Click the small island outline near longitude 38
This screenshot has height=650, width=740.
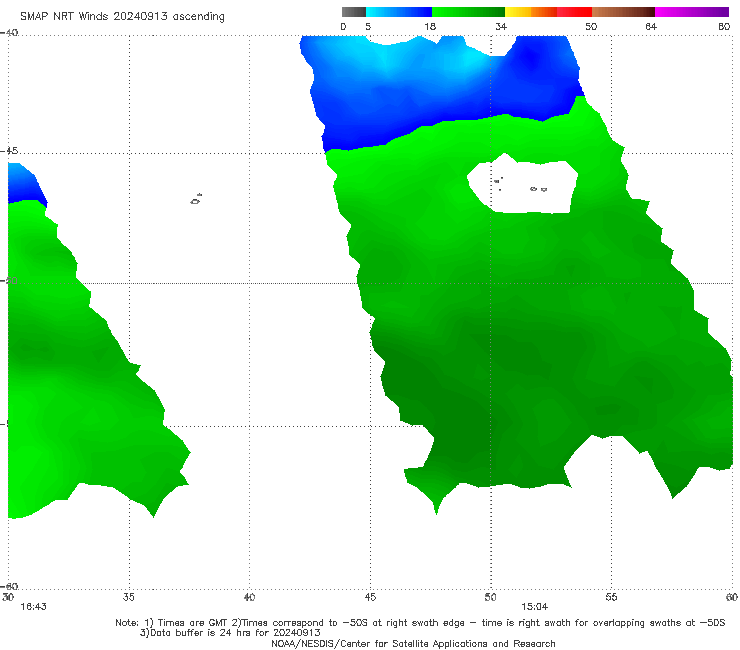click(196, 199)
